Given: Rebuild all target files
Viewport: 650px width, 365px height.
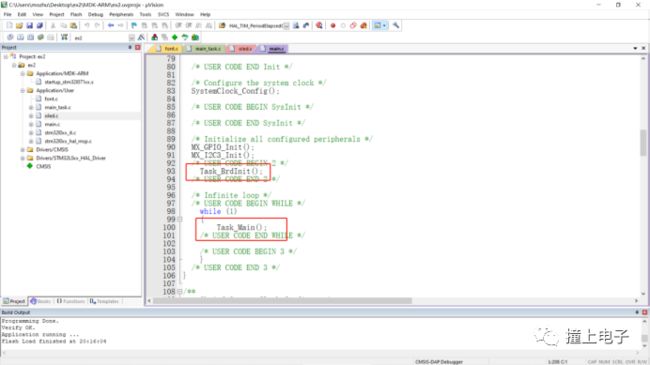Looking at the screenshot, I should pos(30,37).
